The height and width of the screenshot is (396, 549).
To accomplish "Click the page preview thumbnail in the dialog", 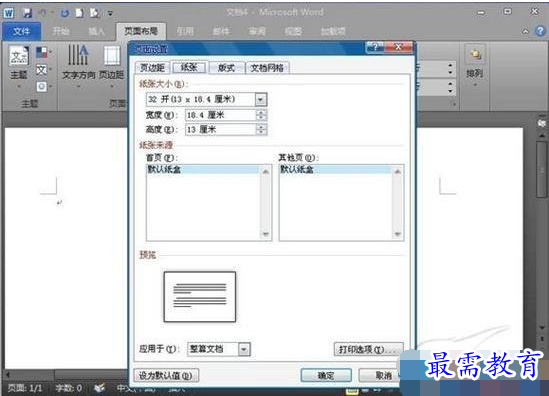I will point(200,297).
